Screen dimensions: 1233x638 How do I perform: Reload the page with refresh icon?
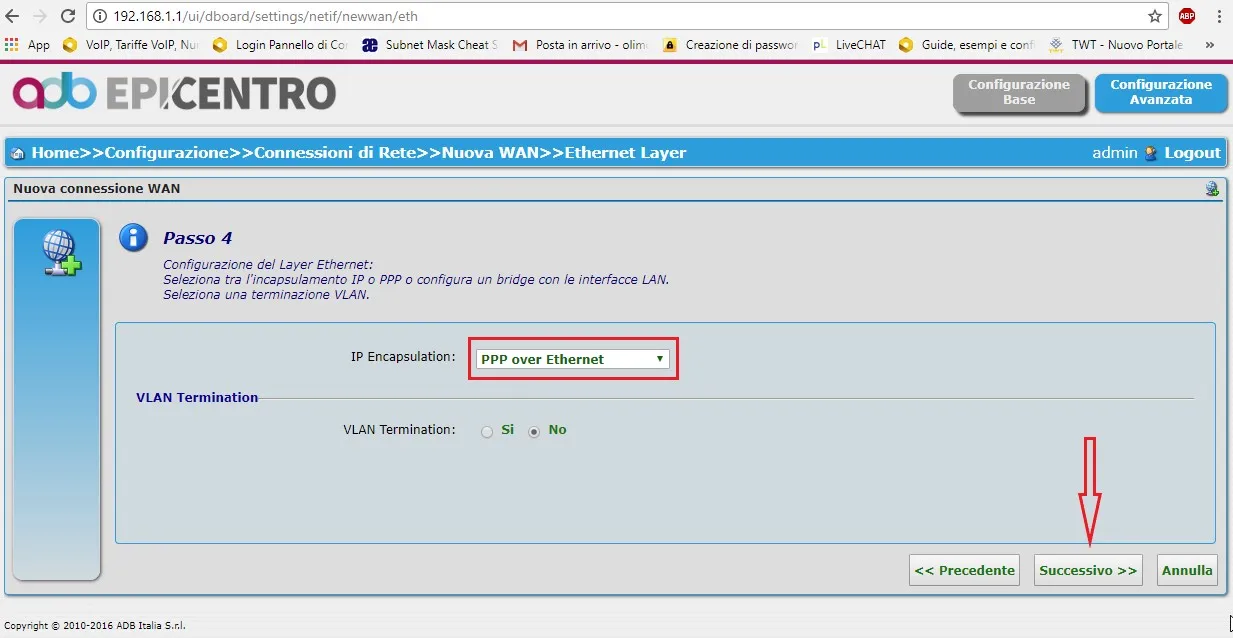pyautogui.click(x=68, y=16)
